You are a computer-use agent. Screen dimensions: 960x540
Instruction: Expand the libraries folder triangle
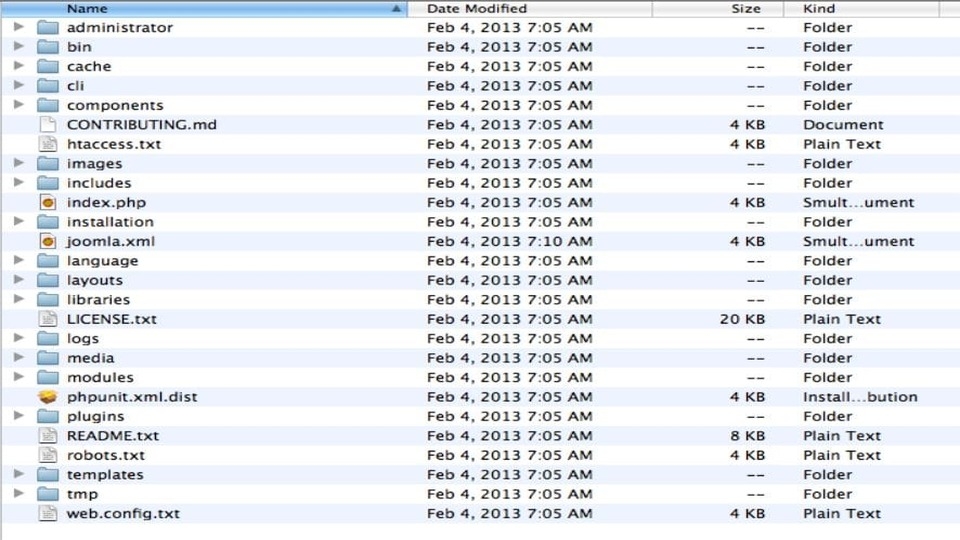(19, 299)
